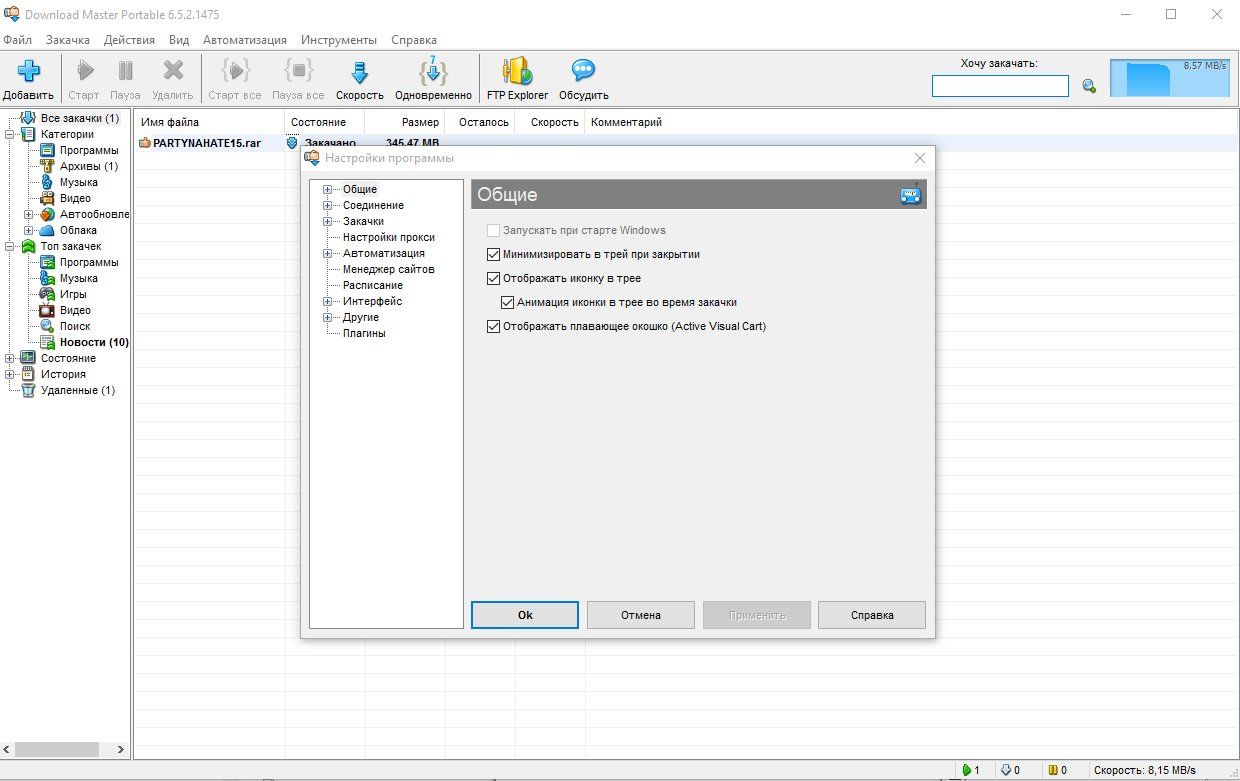Image resolution: width=1240 pixels, height=781 pixels.
Task: Collapse the Категории tree in sidebar
Action: (x=10, y=134)
